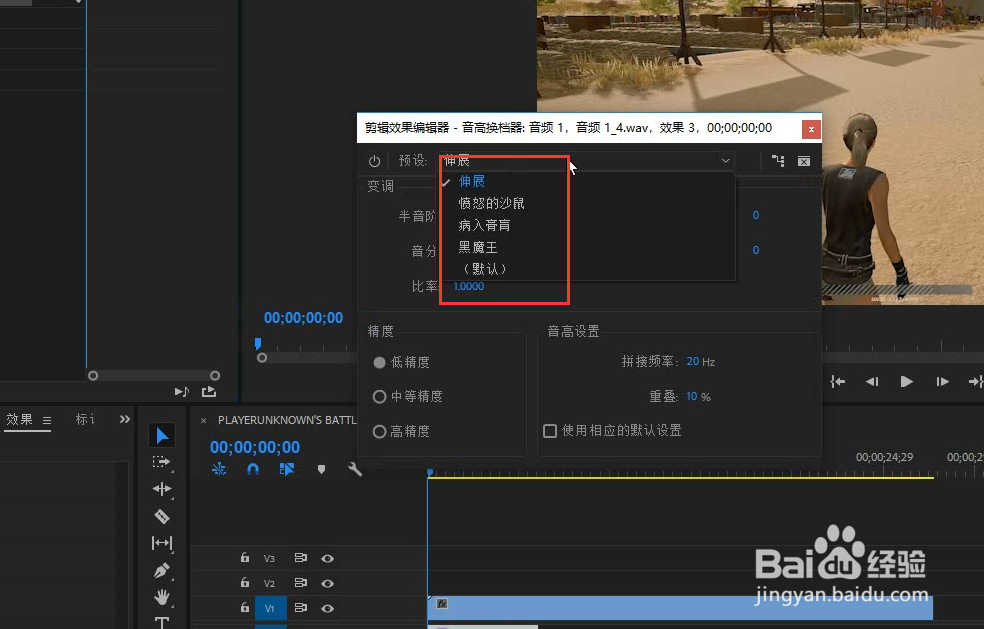The image size is (984, 629).
Task: Select the Slip tool
Action: pyautogui.click(x=162, y=542)
